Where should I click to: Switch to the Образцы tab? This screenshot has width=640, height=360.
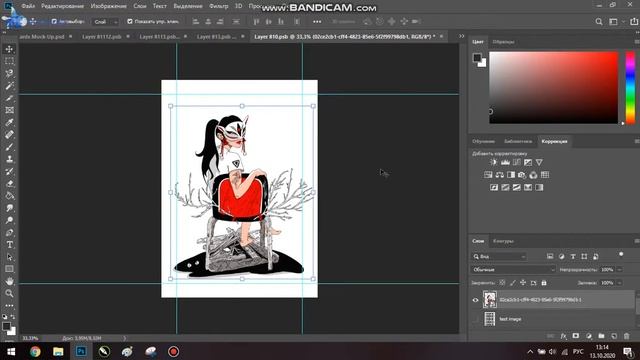pyautogui.click(x=503, y=42)
